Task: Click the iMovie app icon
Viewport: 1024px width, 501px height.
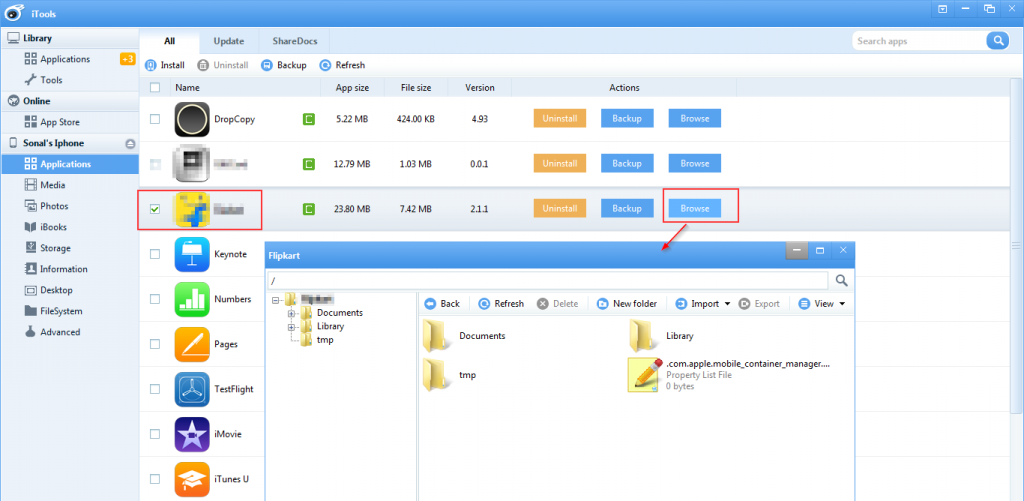Action: [191, 434]
